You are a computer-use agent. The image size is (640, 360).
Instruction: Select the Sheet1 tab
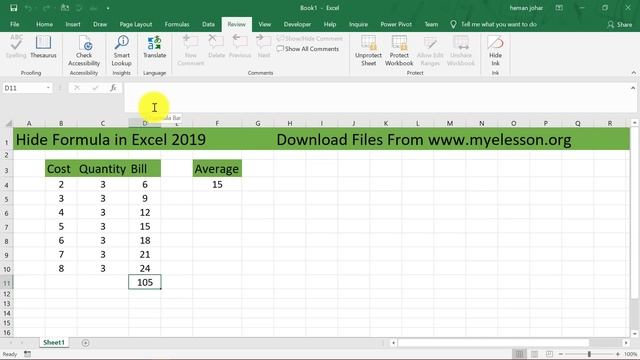tap(54, 342)
